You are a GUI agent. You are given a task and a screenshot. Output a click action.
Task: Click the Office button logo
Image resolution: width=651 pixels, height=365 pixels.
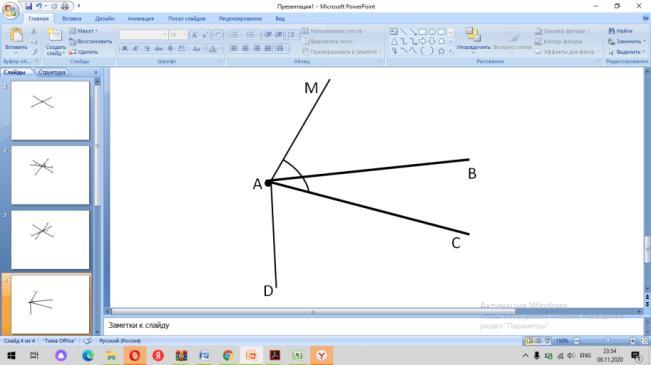click(x=10, y=11)
